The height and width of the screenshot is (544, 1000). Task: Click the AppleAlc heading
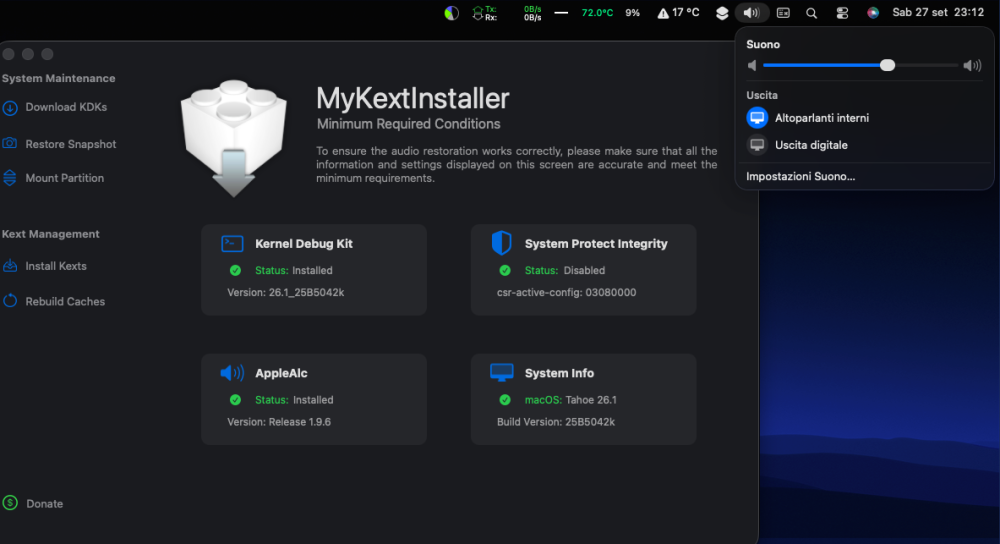tap(281, 373)
